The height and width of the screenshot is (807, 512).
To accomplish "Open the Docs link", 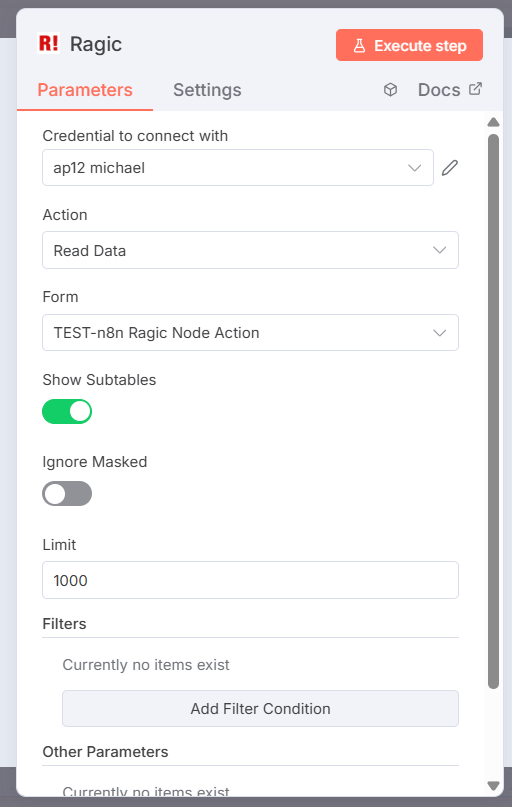I will 439,90.
